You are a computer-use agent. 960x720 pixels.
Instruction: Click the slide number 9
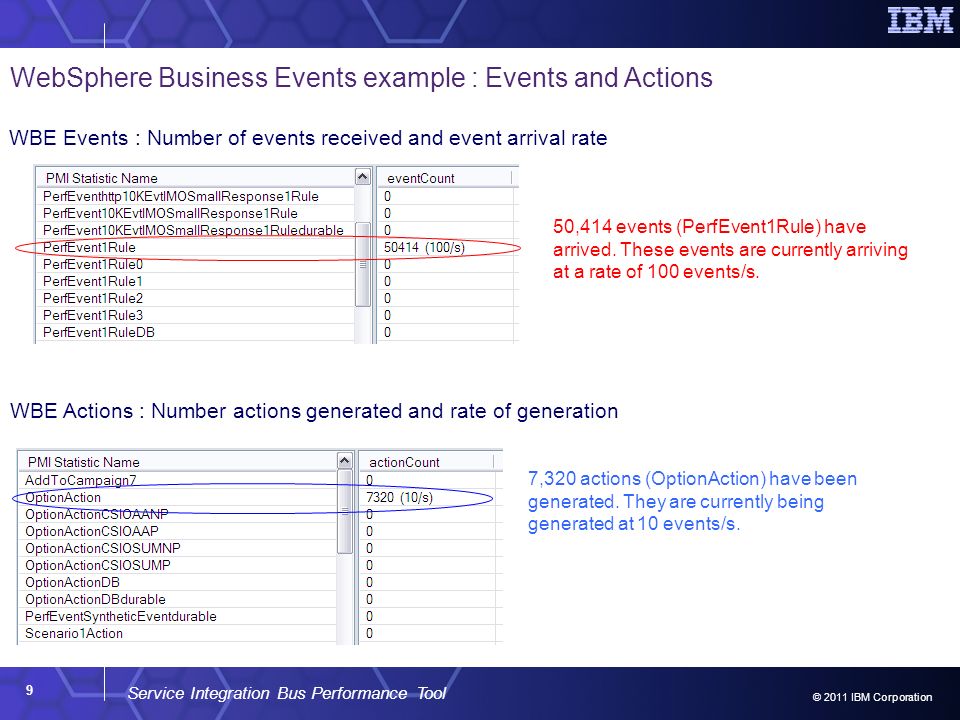coord(29,691)
